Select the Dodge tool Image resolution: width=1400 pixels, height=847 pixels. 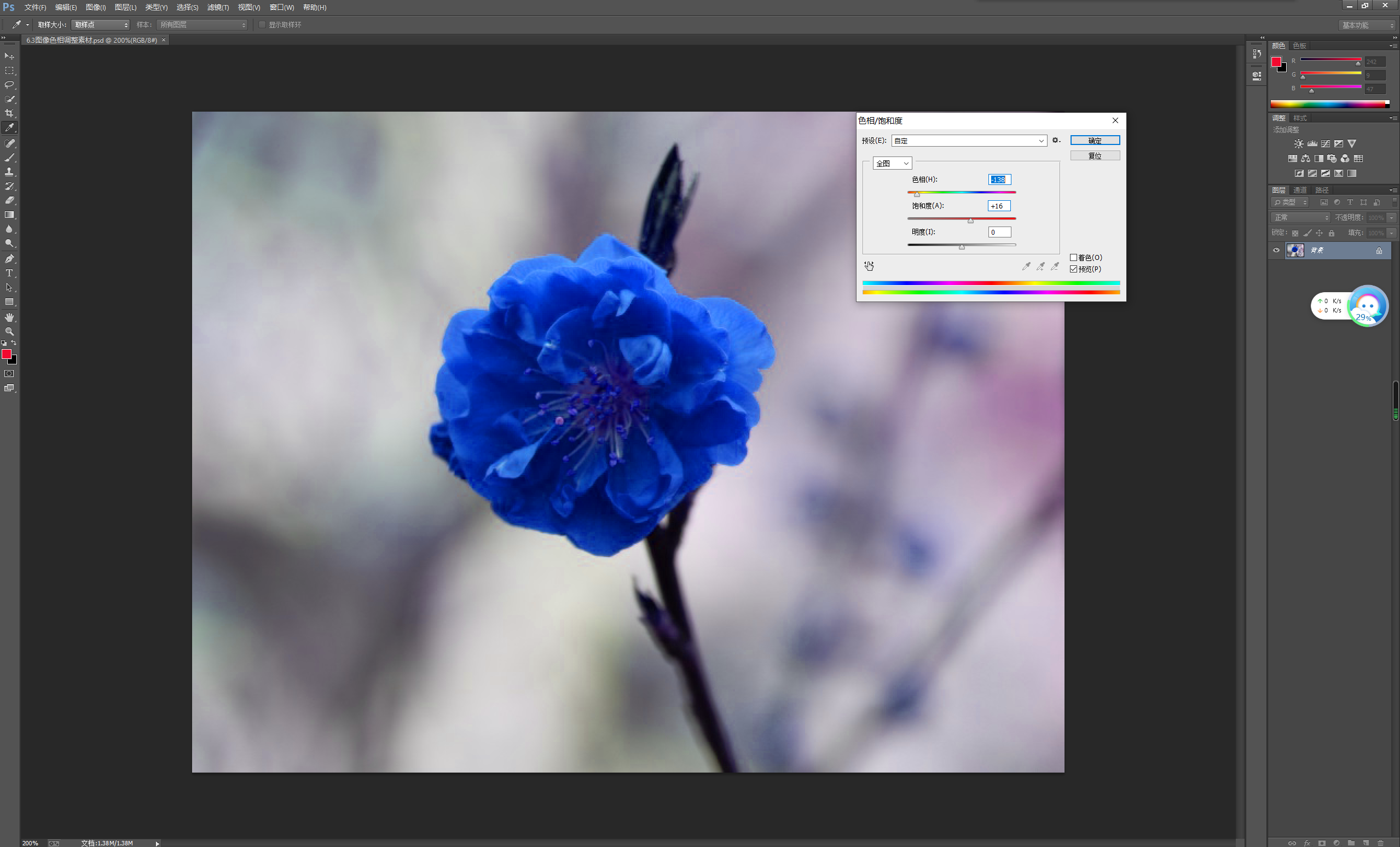[10, 243]
